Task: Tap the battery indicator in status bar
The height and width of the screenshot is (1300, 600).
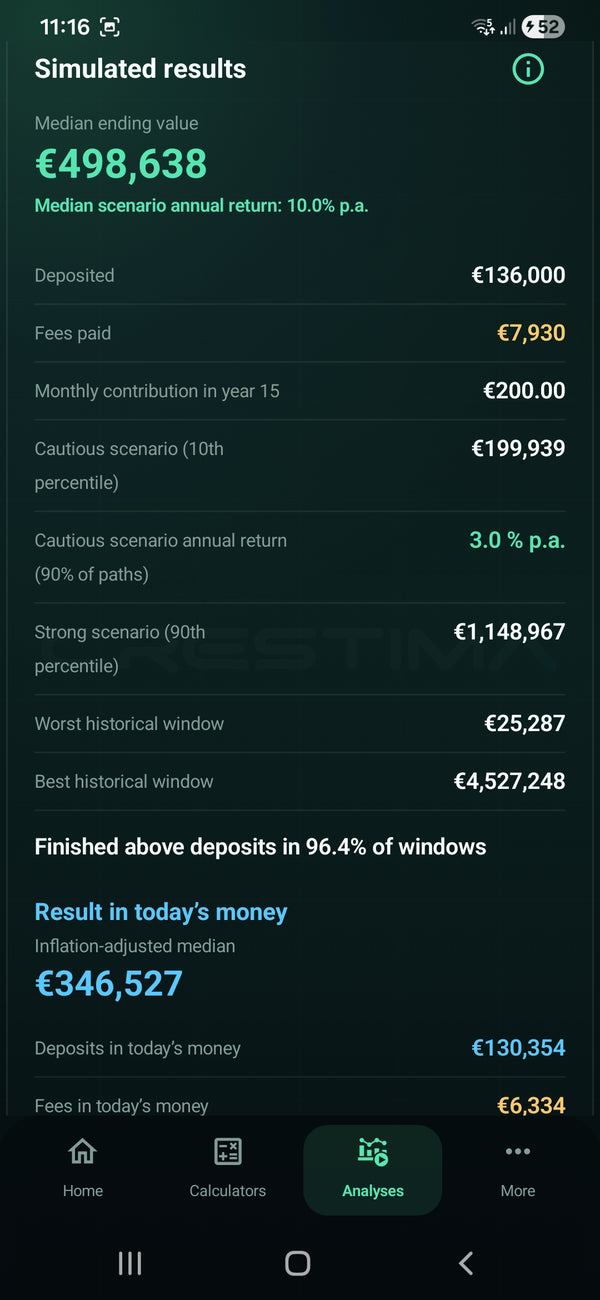Action: tap(543, 27)
